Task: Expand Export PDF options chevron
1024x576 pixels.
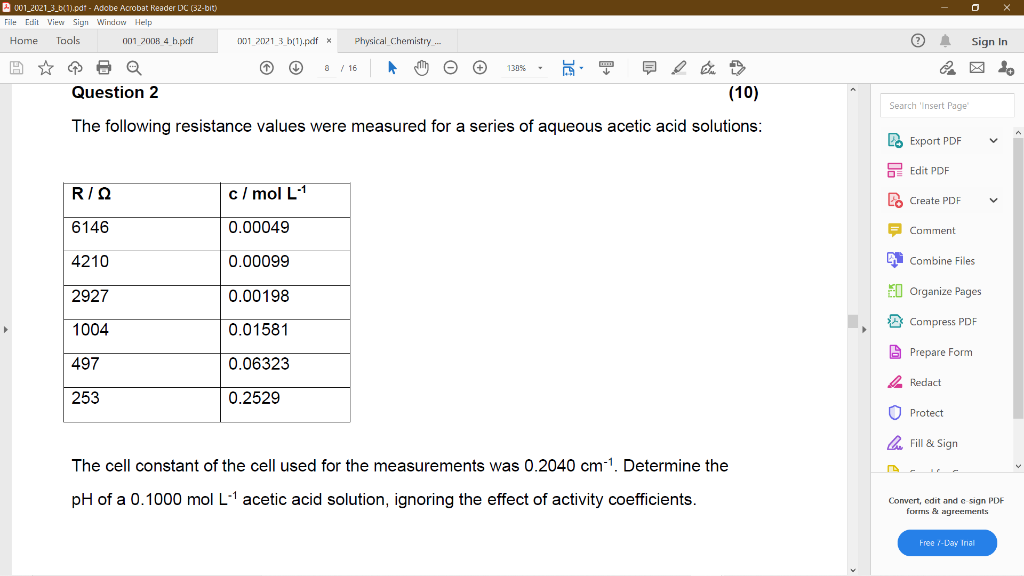Action: pos(993,140)
